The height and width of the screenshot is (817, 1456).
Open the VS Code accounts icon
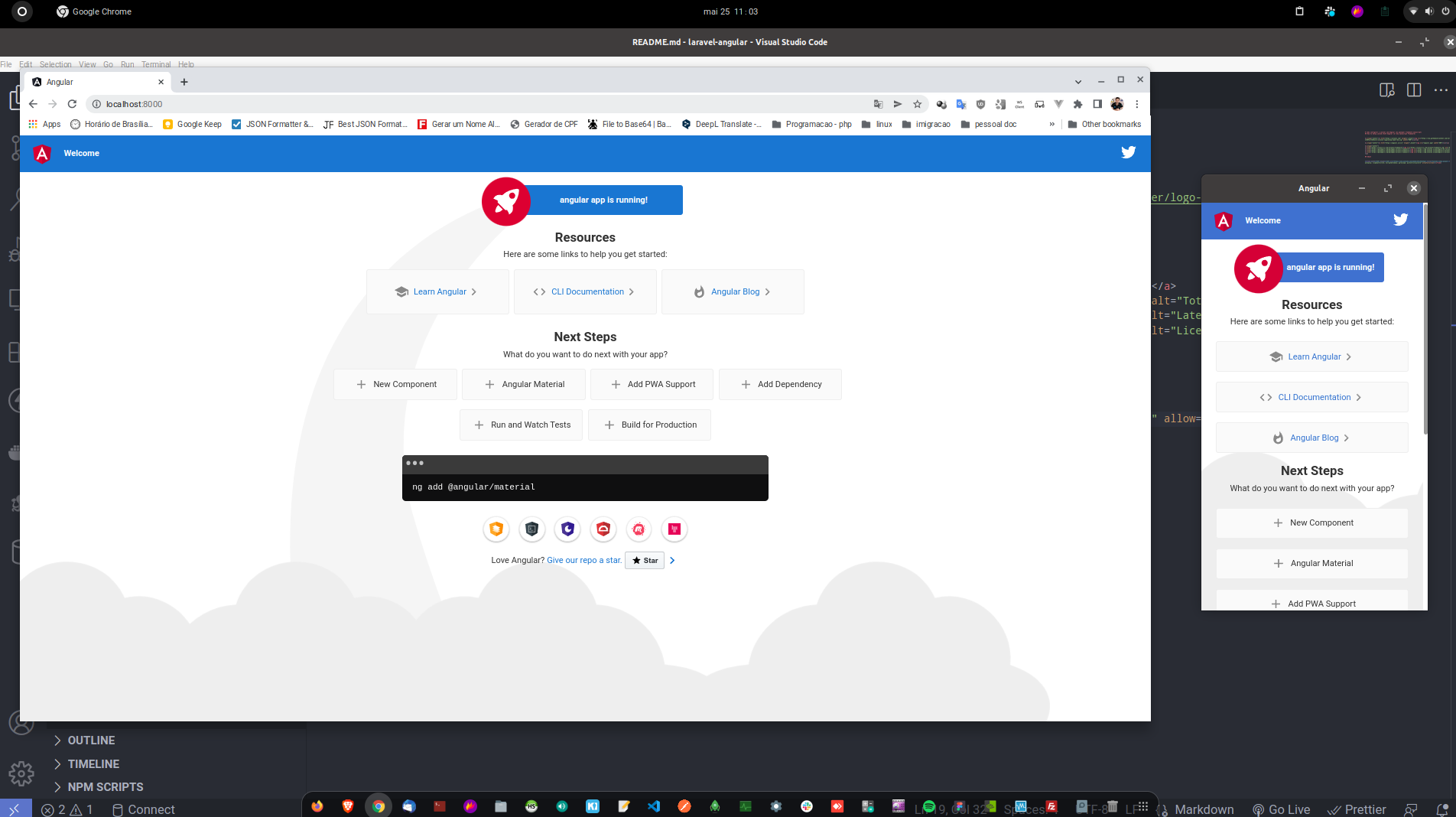tap(21, 722)
